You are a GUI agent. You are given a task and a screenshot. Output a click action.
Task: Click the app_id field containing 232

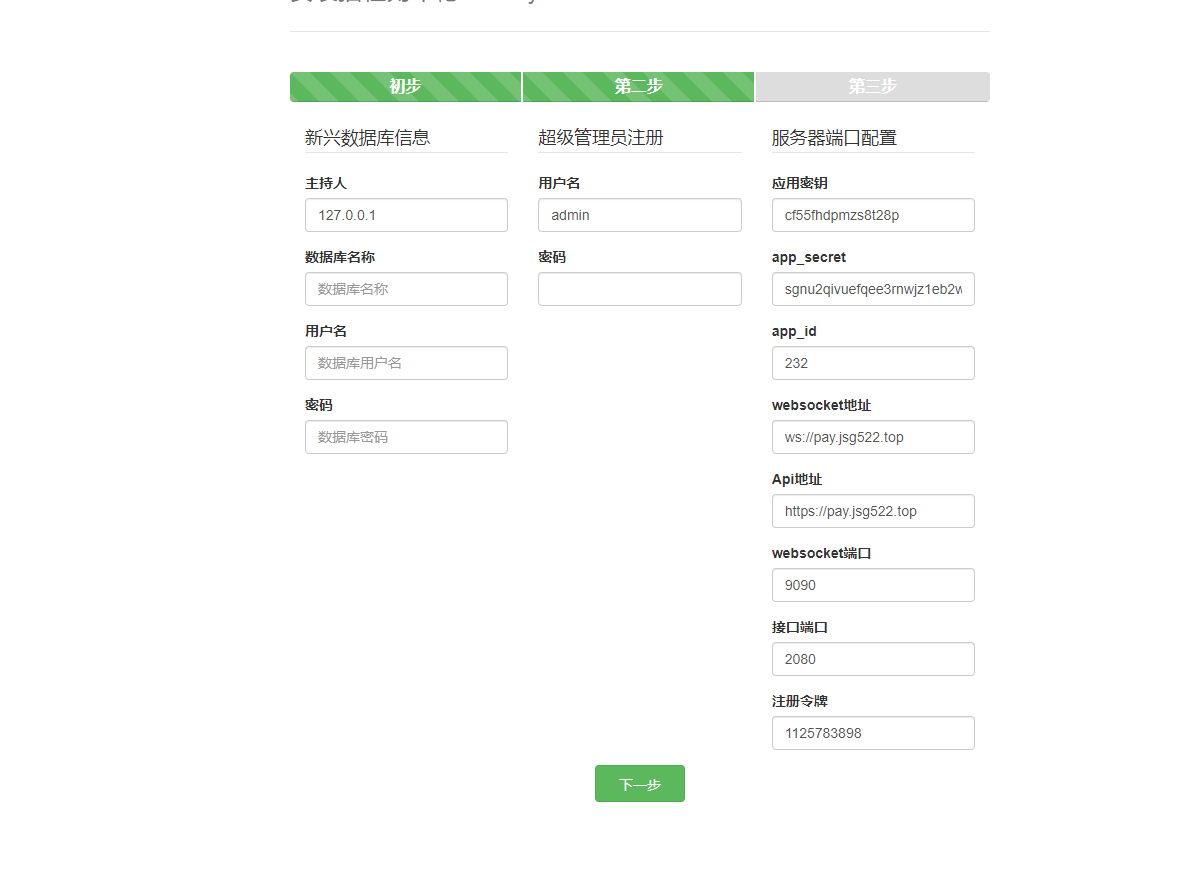[x=872, y=362]
